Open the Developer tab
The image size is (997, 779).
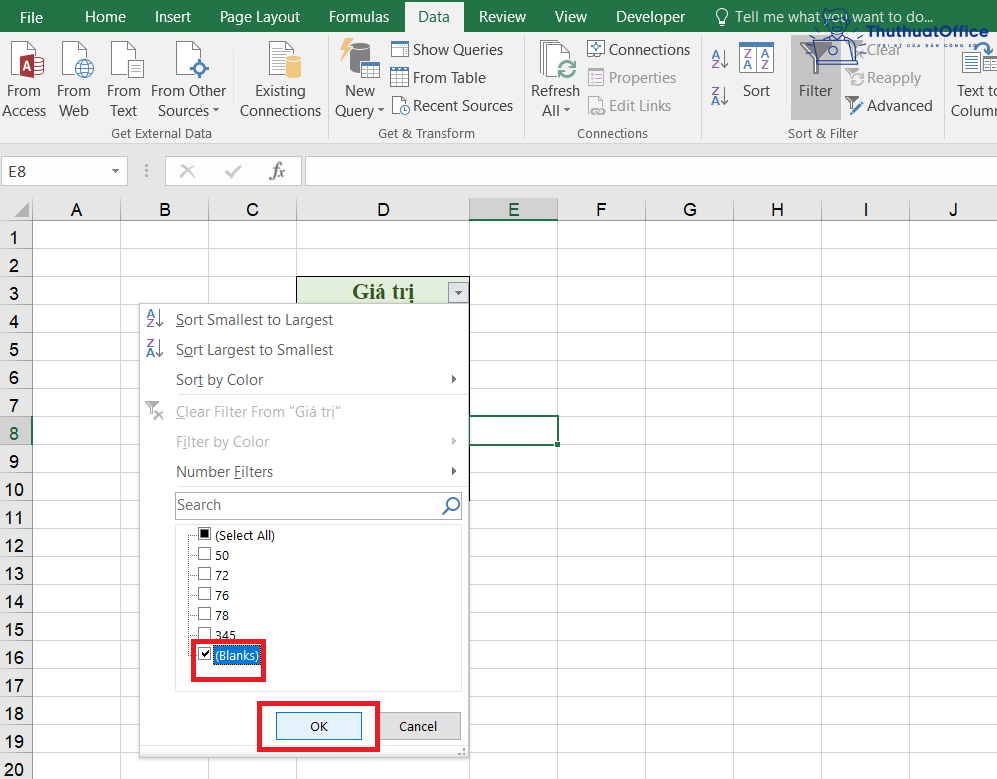pyautogui.click(x=650, y=16)
